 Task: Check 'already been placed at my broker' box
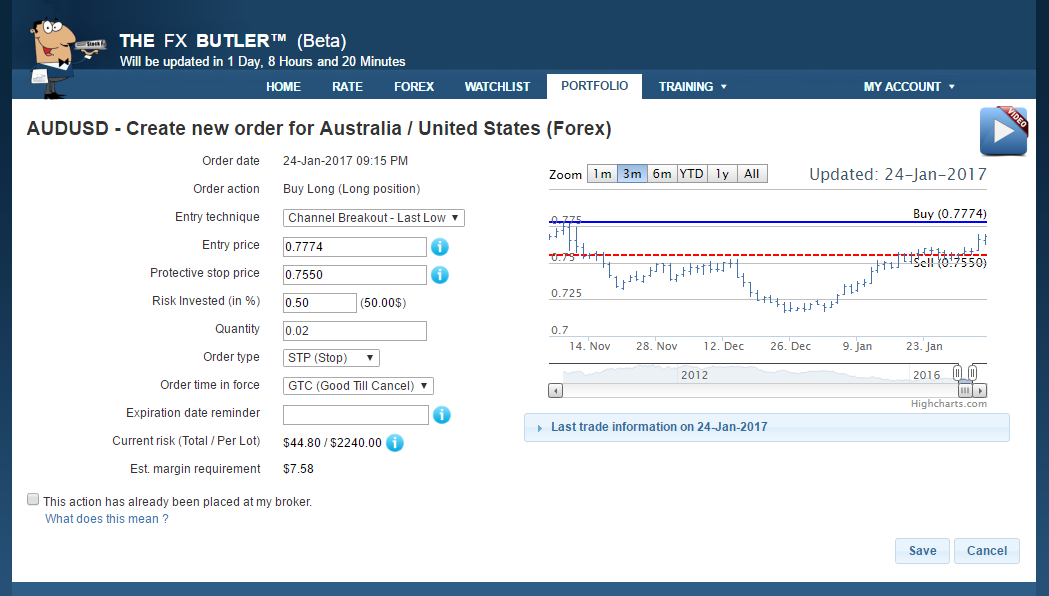33,499
